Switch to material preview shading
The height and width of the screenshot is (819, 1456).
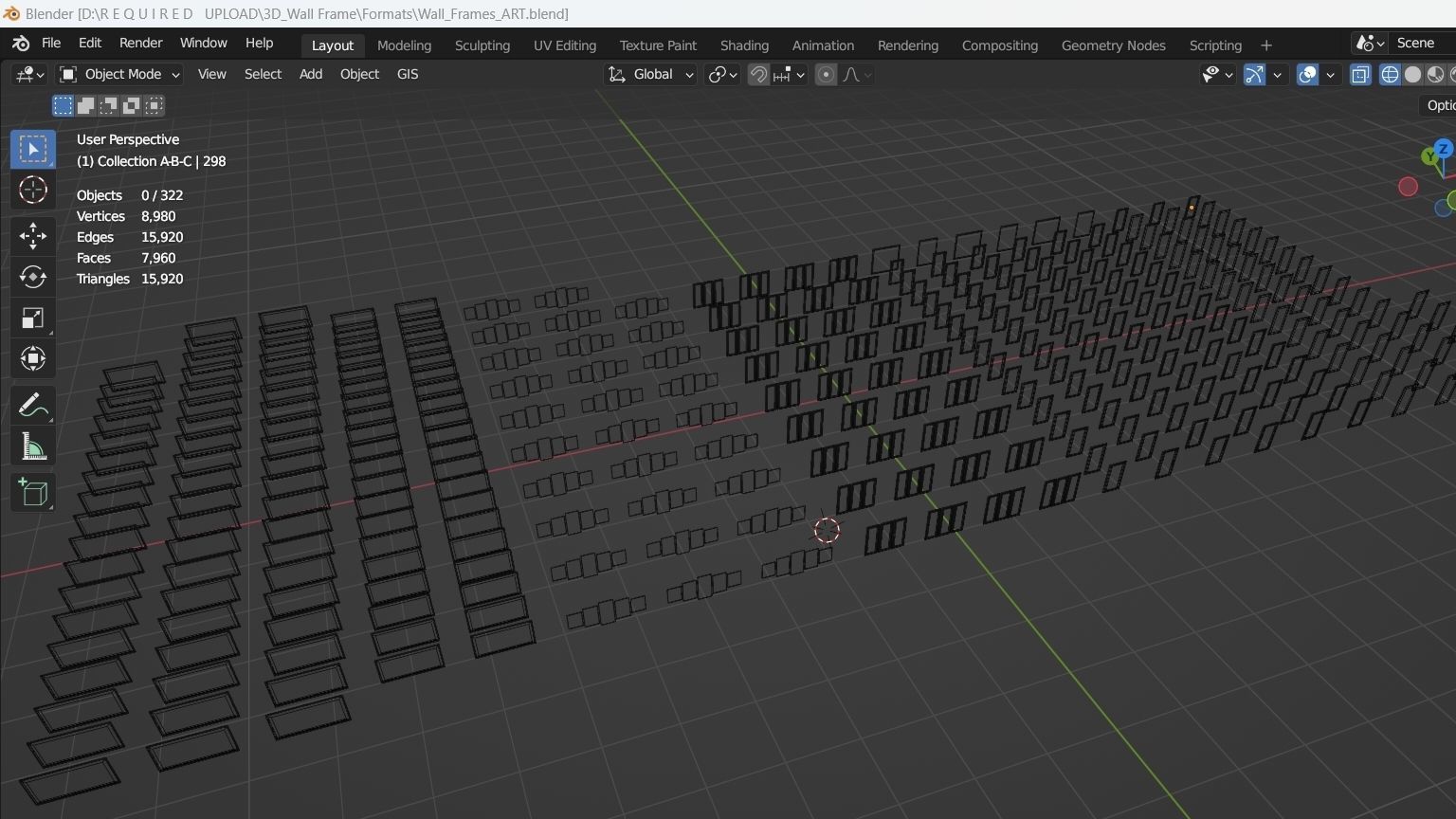(x=1435, y=74)
